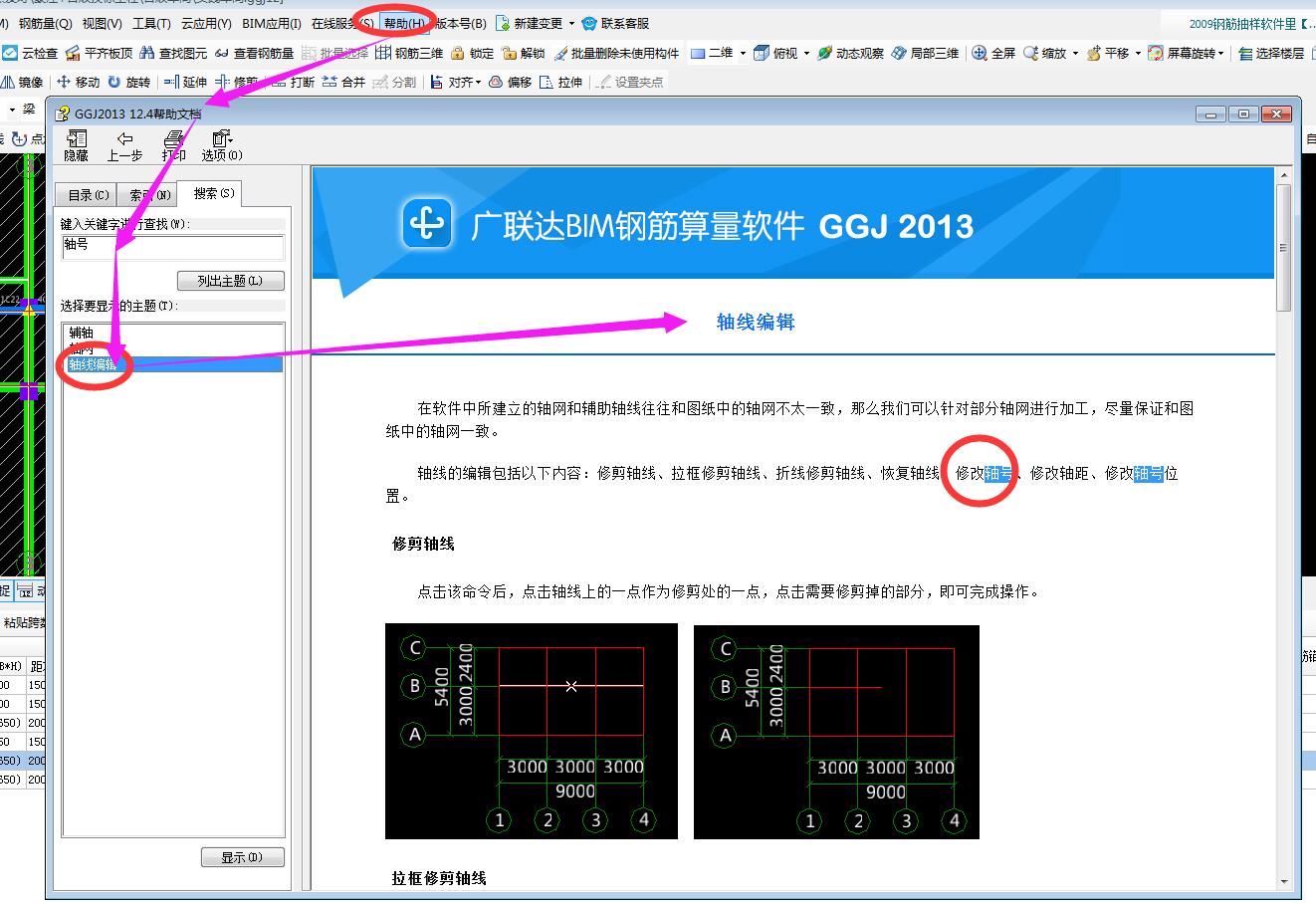Expand 屏幕旋转 dropdown arrow
The height and width of the screenshot is (903, 1316).
point(1221,53)
